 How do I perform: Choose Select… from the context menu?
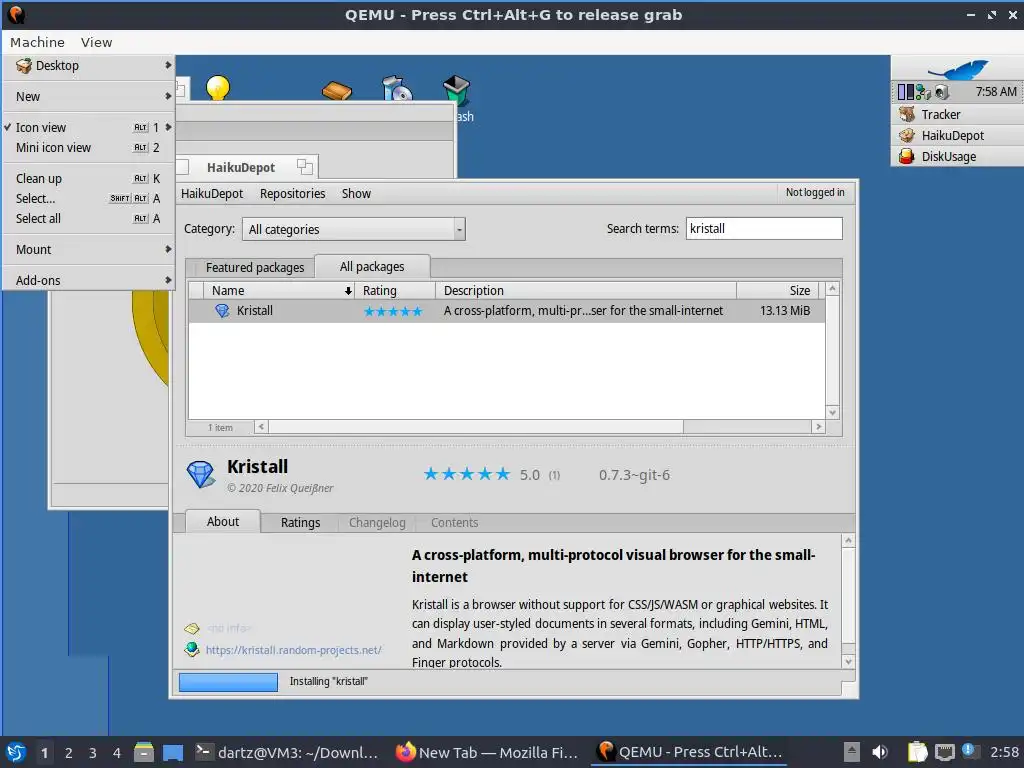tap(88, 199)
